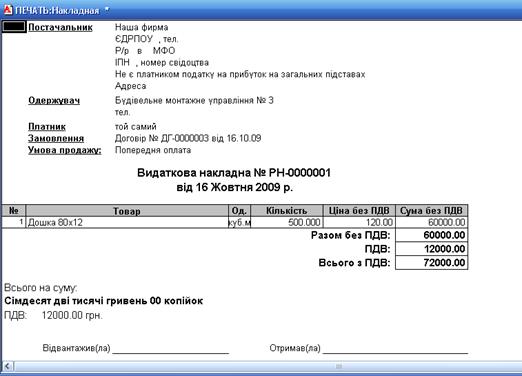Select the Дошка 80x12 item cell
The image size is (522, 376).
(x=127, y=222)
